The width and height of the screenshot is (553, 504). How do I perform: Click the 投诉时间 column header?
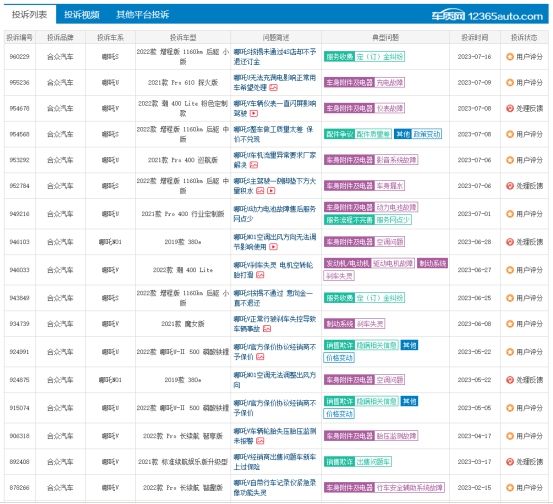pyautogui.click(x=474, y=37)
